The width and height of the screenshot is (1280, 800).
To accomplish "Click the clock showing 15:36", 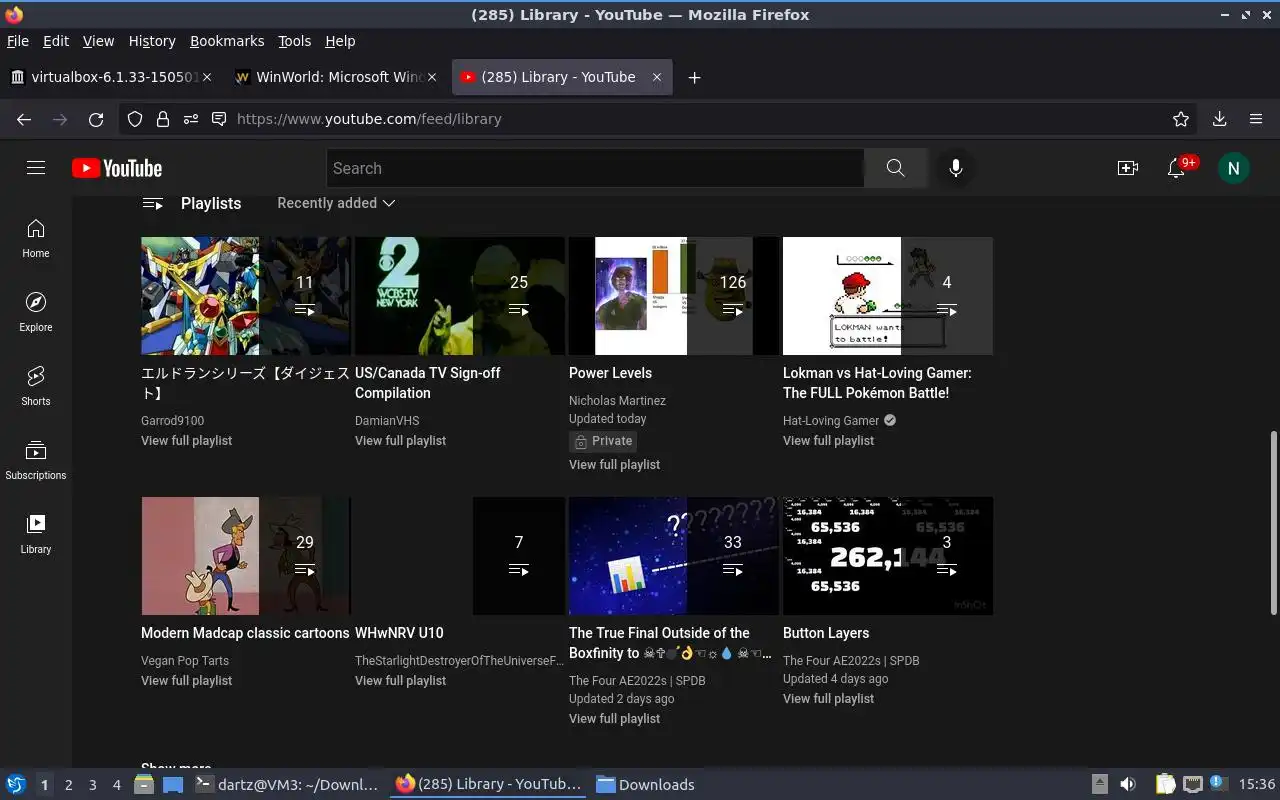I will coord(1256,785).
